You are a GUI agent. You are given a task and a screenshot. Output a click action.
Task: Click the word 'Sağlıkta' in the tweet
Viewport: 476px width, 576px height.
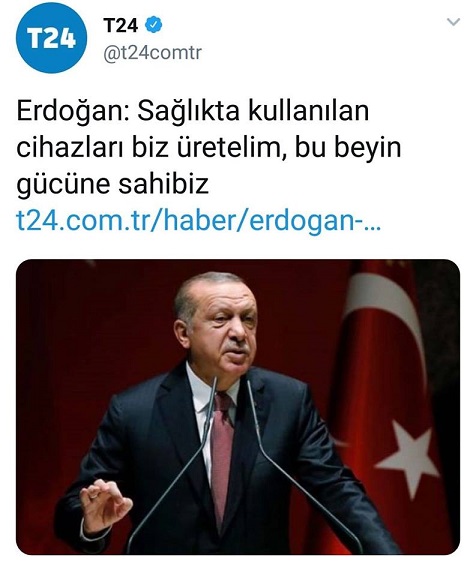click(x=188, y=111)
